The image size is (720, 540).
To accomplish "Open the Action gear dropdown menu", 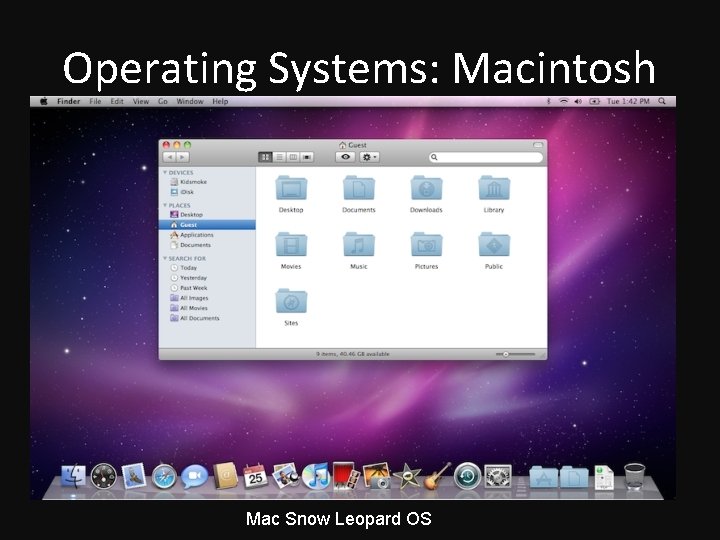I will (369, 157).
